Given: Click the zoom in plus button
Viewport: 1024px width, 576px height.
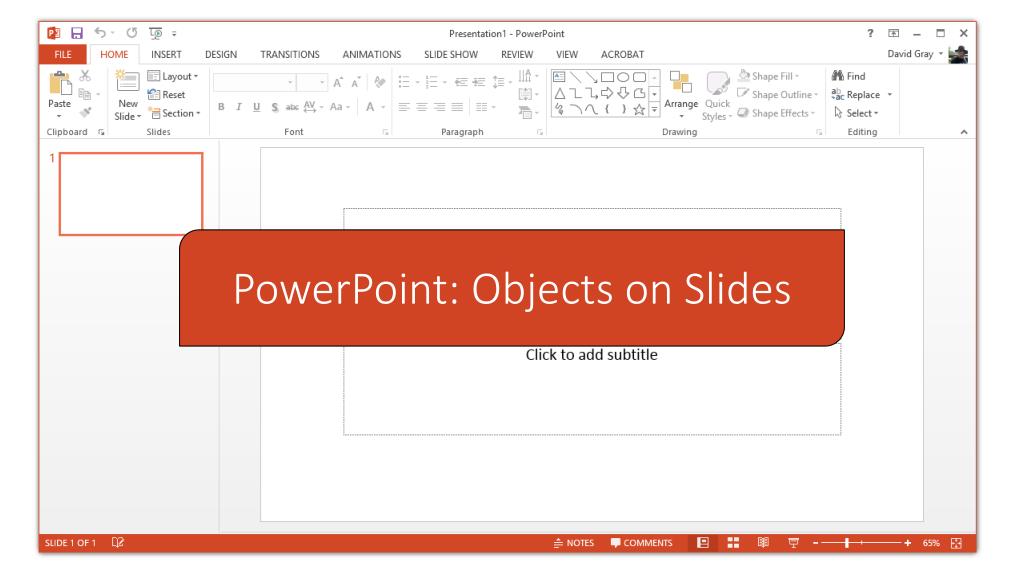Looking at the screenshot, I should pos(907,543).
